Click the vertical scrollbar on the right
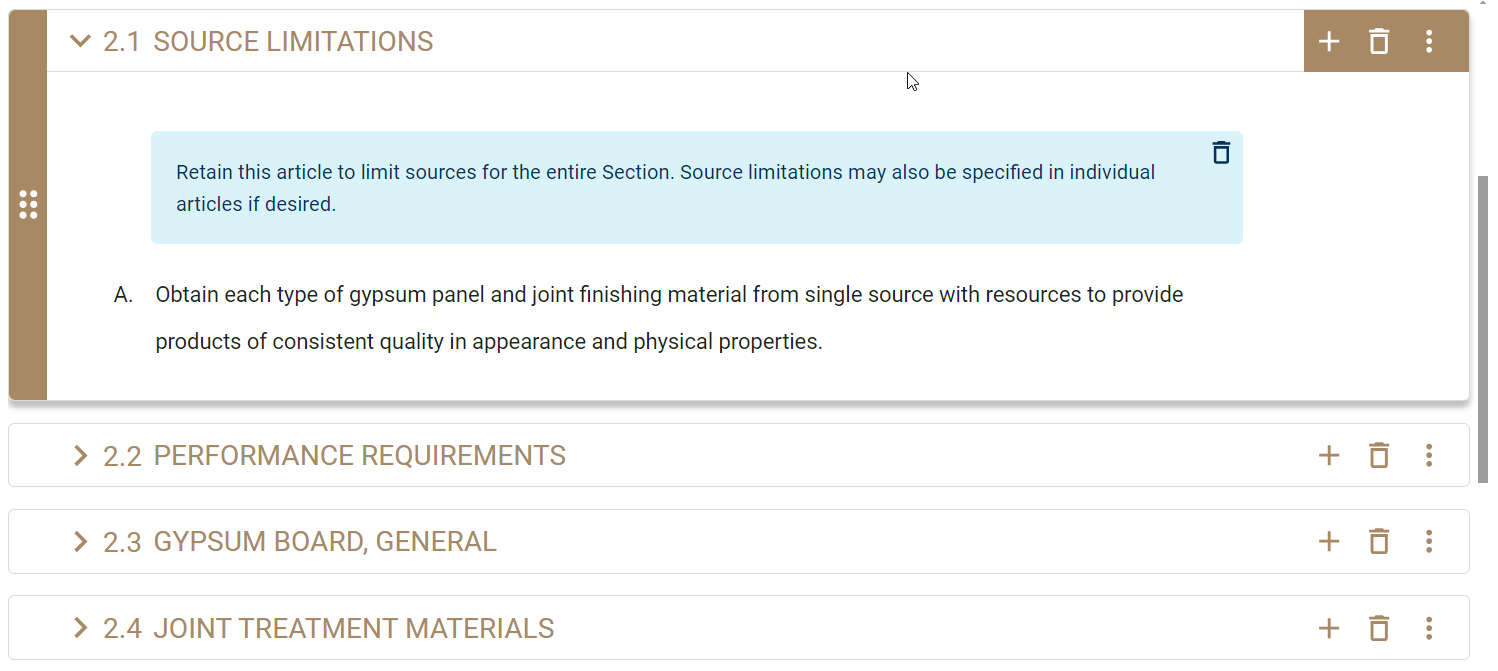 (x=1483, y=330)
